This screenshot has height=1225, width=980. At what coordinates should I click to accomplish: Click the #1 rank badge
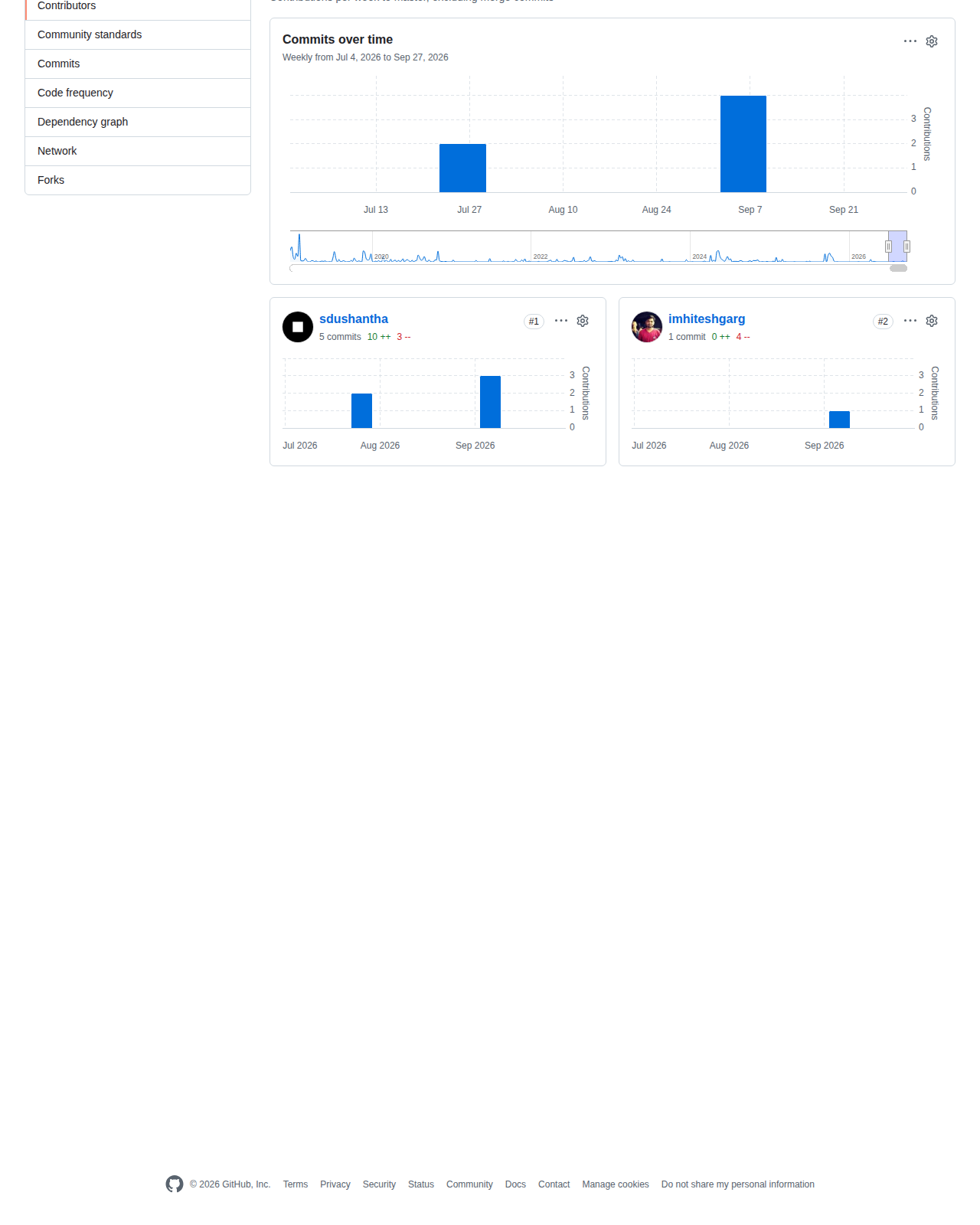[534, 322]
